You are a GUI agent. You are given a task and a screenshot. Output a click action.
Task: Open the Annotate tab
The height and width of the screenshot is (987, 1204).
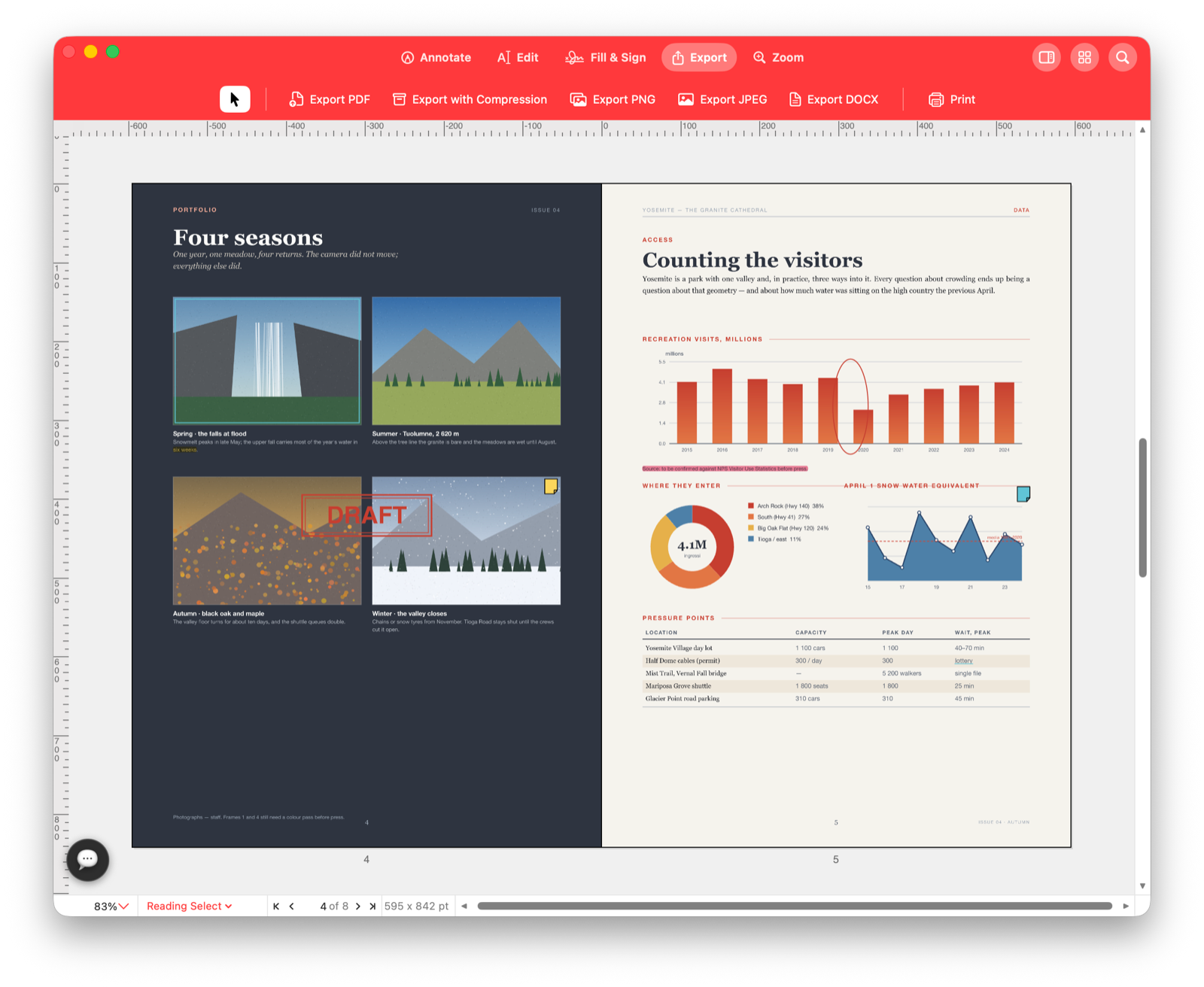[x=436, y=57]
